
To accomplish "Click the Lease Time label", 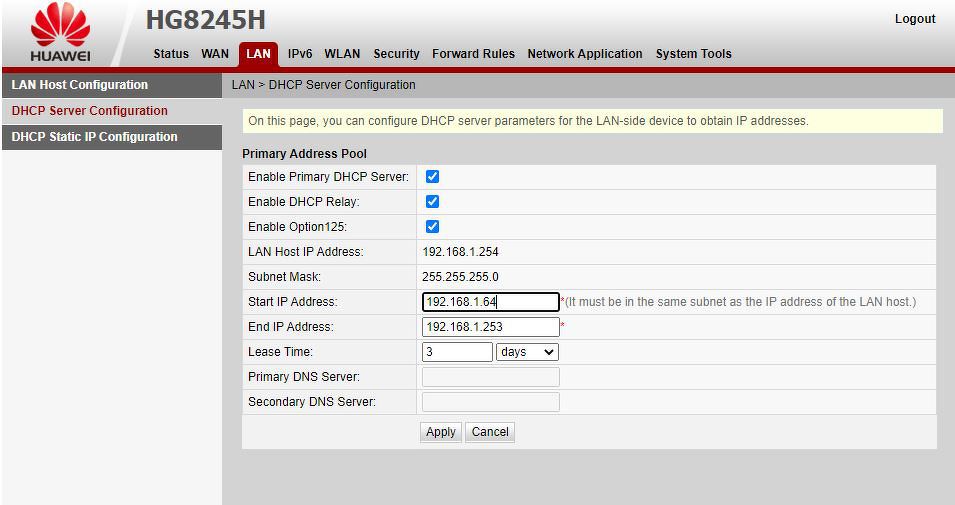I will pos(280,351).
